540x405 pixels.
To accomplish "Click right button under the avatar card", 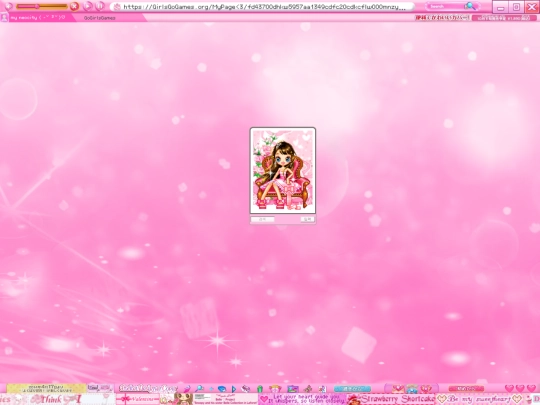I will [307, 219].
